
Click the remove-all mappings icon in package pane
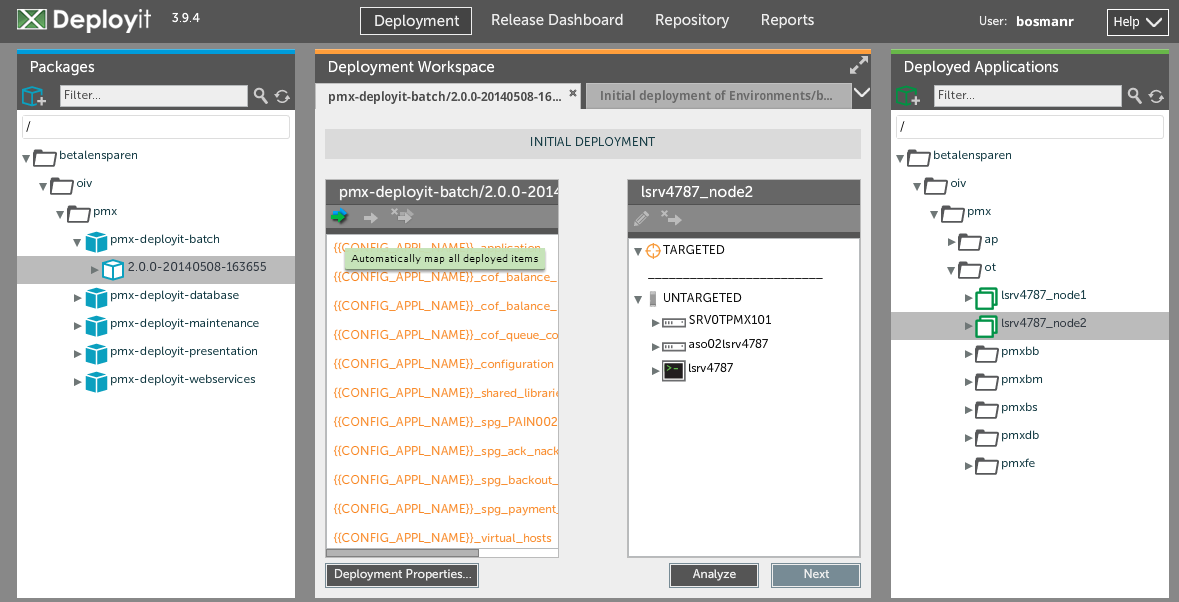[x=402, y=217]
